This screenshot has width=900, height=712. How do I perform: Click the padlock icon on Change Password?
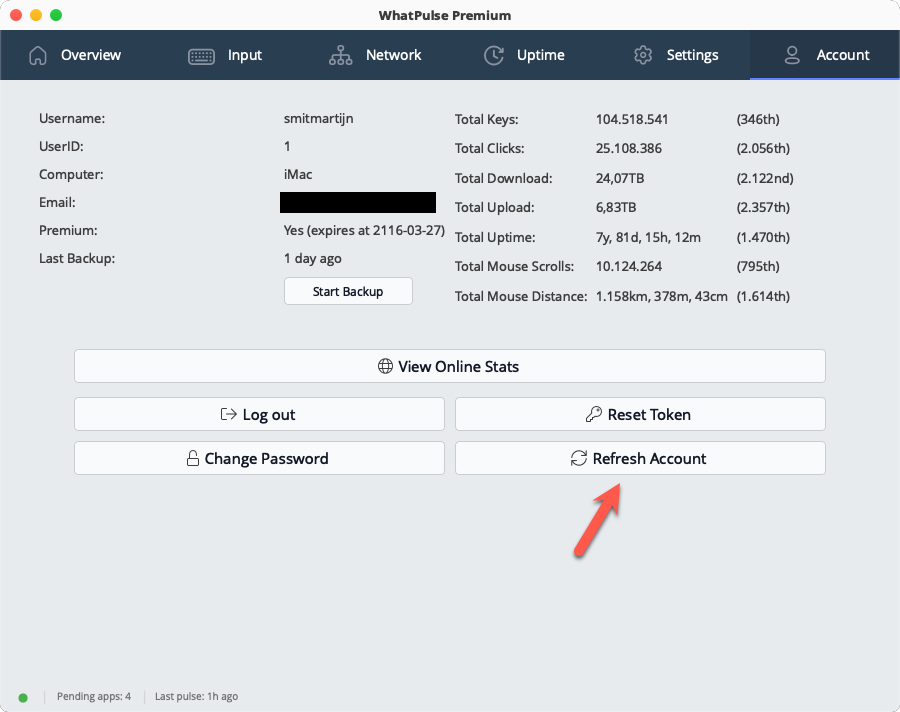click(193, 458)
